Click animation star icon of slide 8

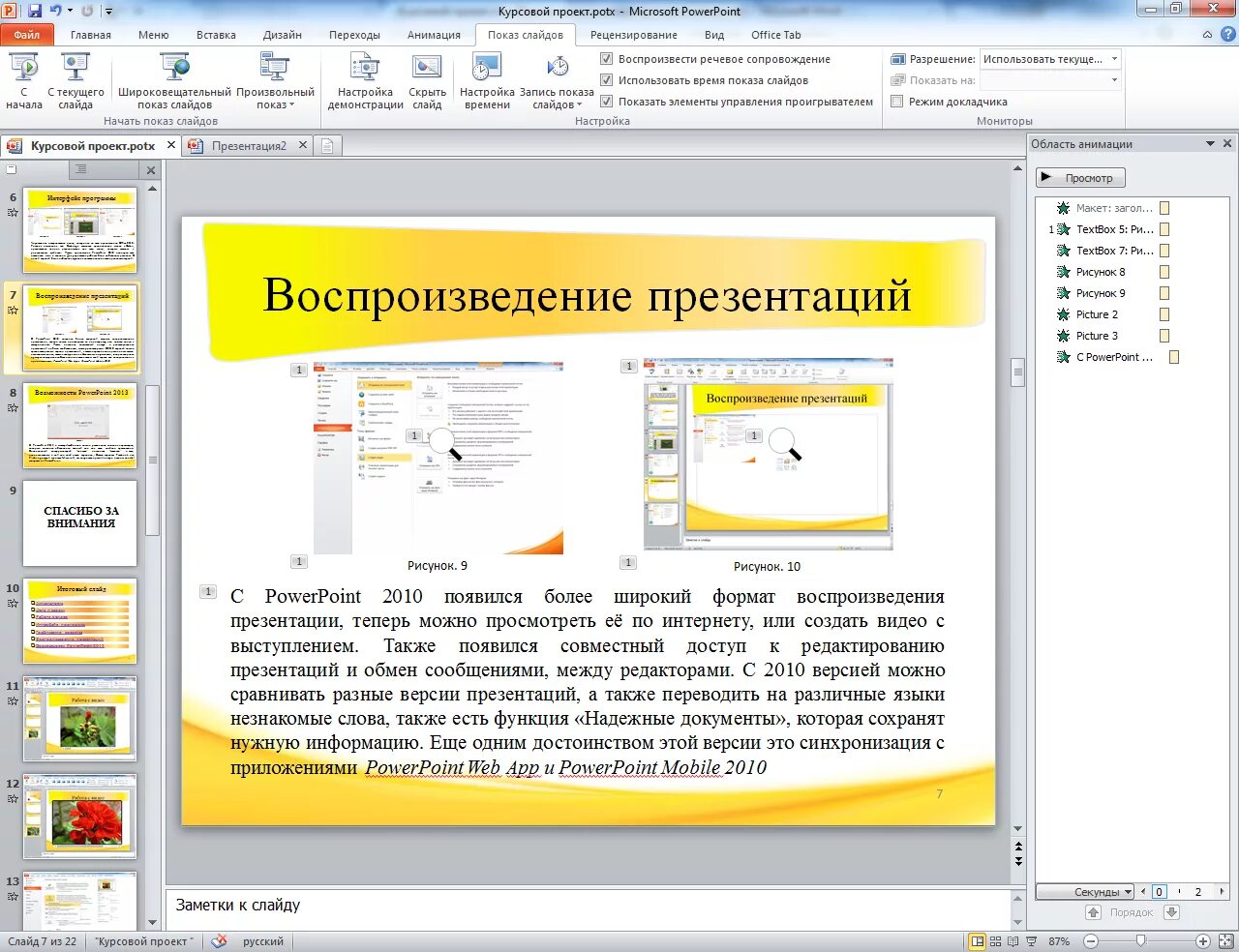click(13, 408)
